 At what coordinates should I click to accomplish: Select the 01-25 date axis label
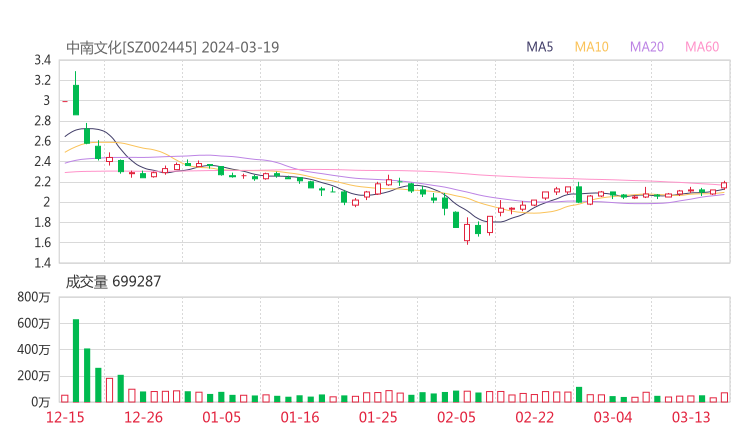[x=378, y=417]
